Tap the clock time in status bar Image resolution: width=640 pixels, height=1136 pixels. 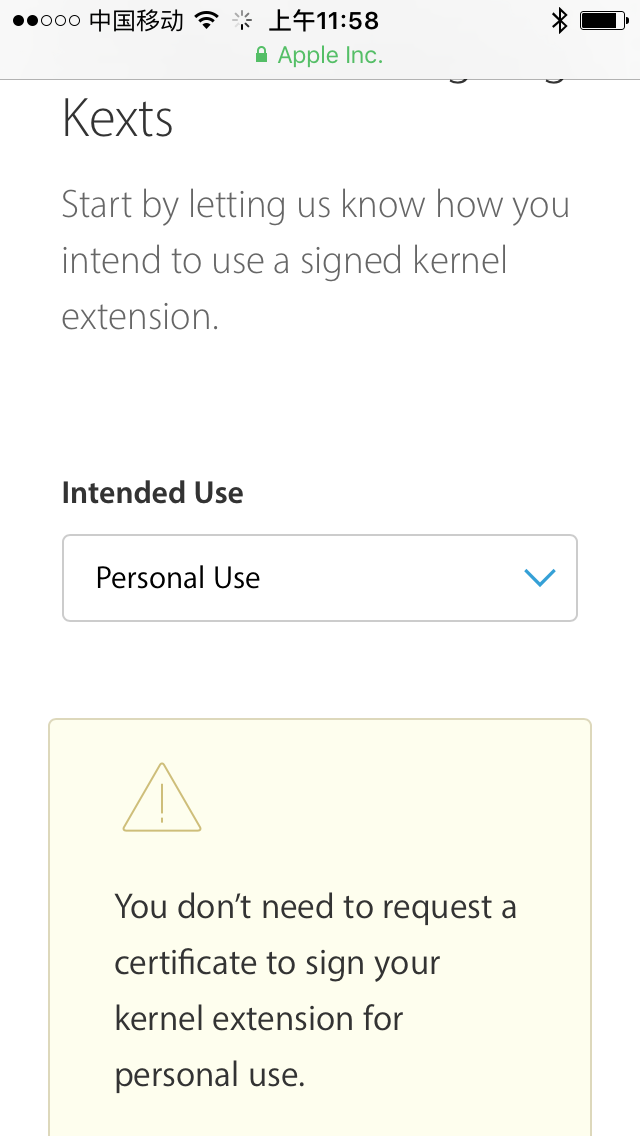[x=323, y=20]
